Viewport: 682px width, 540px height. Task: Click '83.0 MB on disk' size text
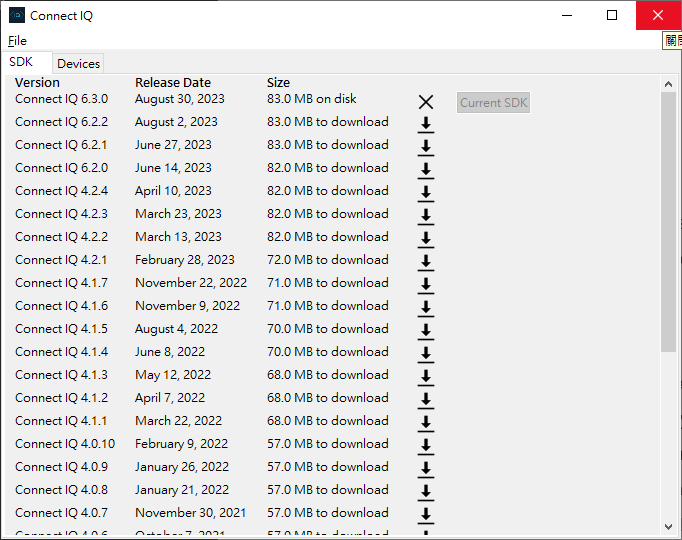pyautogui.click(x=311, y=99)
